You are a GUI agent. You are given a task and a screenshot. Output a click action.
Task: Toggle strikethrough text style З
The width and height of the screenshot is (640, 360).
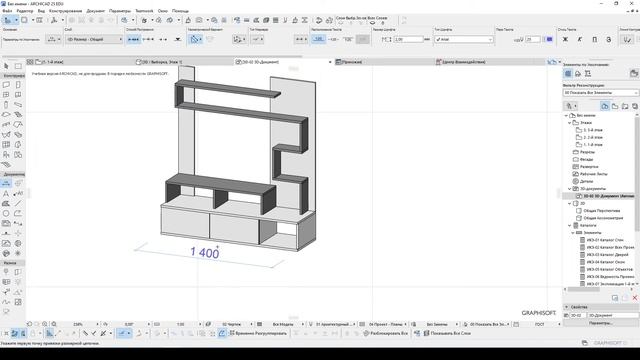[609, 40]
